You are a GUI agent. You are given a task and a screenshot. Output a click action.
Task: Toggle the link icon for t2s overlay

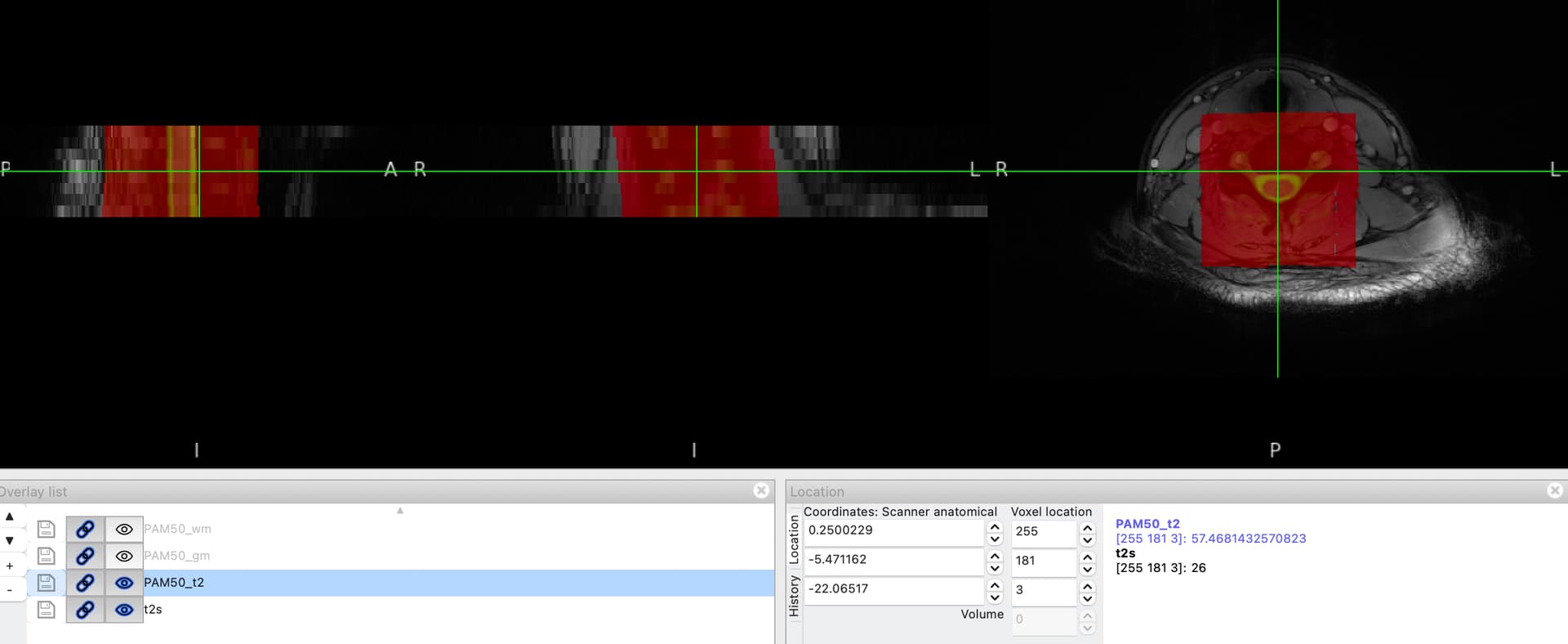85,610
